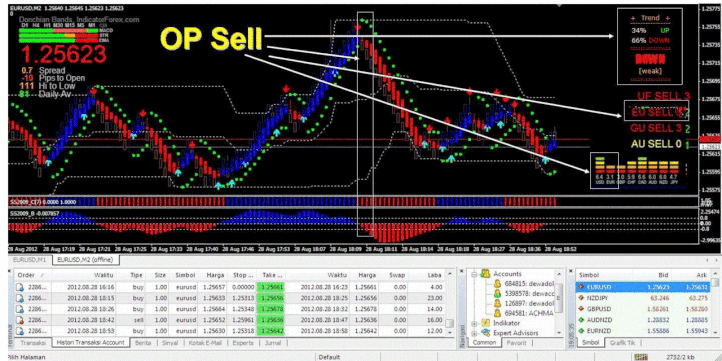The image size is (722, 361).
Task: Click the red sell order icon at 18:42
Action: [x=20, y=320]
